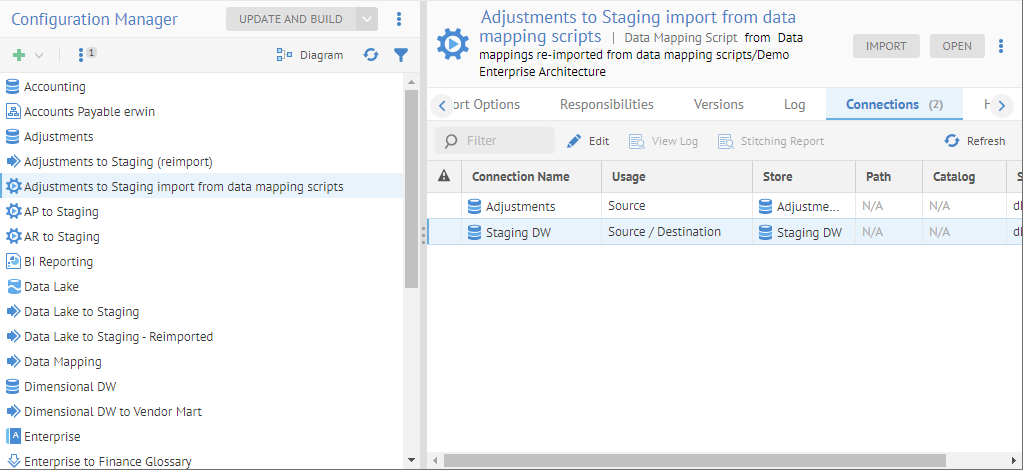Viewport: 1023px width, 470px height.
Task: Click the OPEN button
Action: coord(956,46)
